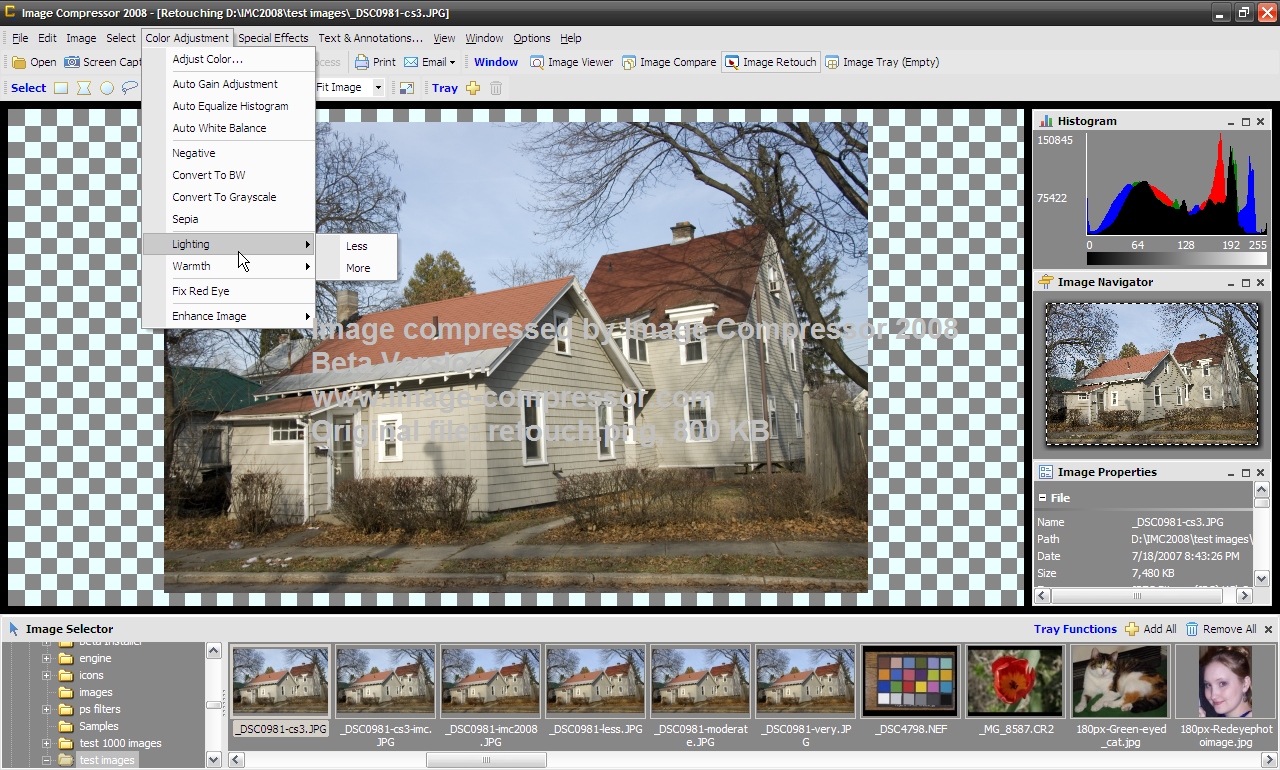This screenshot has height=770, width=1280.
Task: Click the Tray trash can icon
Action: (x=496, y=88)
